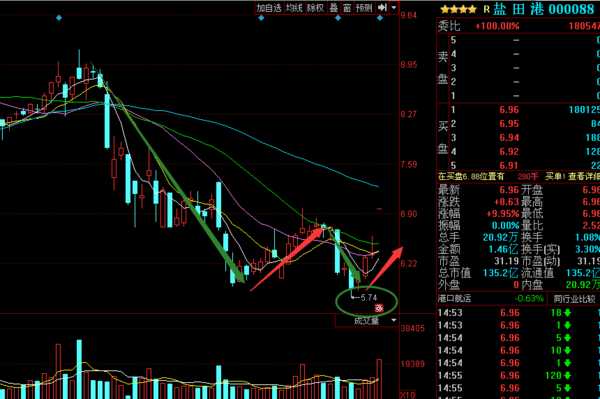Toggle 除权 ex-rights adjustment

click(315, 8)
